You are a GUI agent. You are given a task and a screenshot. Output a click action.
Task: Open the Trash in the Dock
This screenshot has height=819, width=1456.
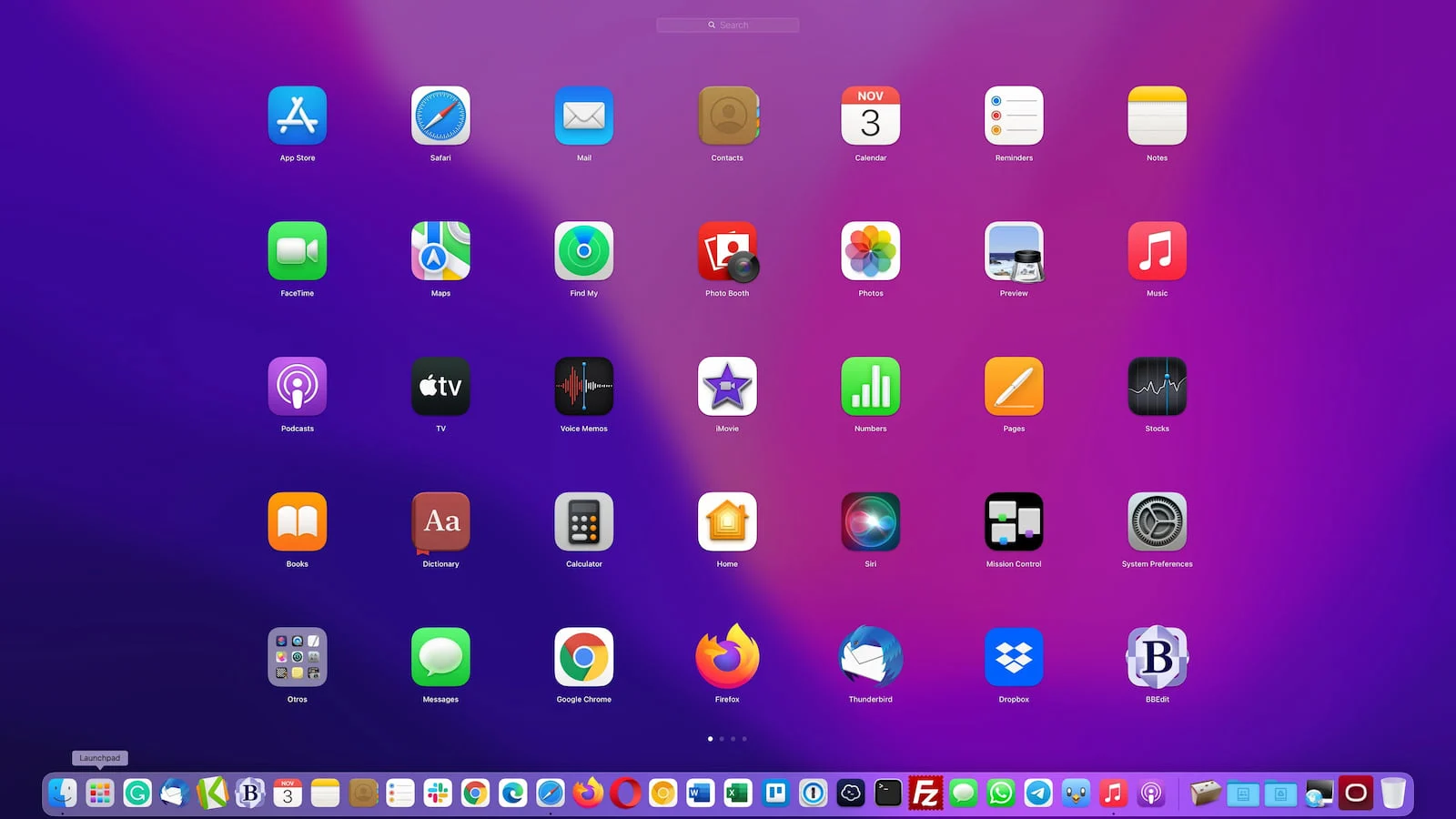(x=1392, y=794)
